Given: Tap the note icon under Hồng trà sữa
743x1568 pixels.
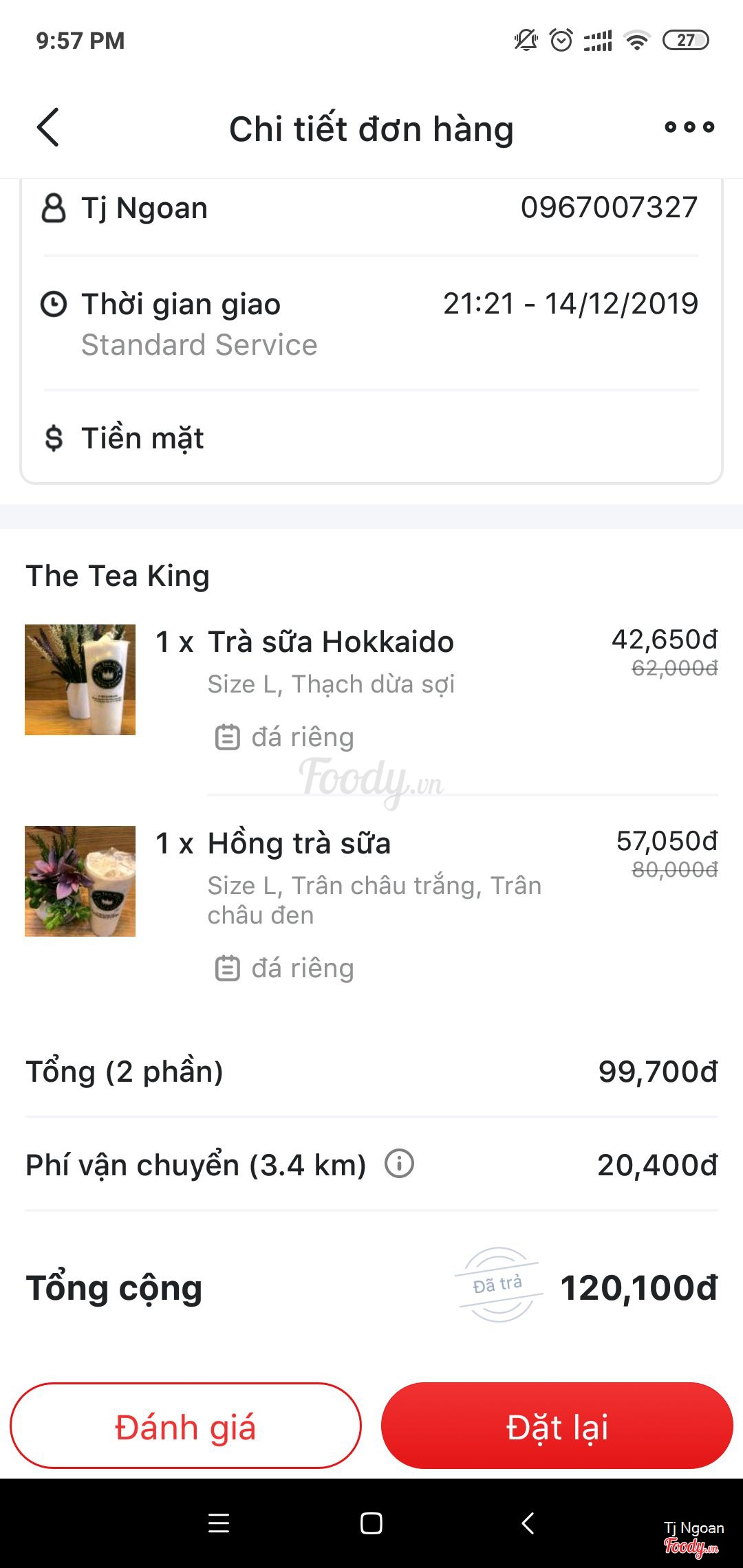Looking at the screenshot, I should tap(228, 968).
